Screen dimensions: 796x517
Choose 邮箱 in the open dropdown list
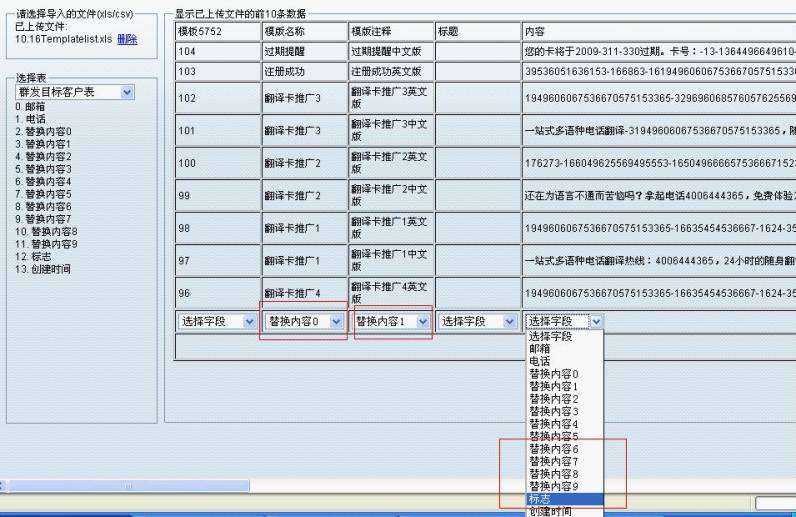click(x=540, y=349)
